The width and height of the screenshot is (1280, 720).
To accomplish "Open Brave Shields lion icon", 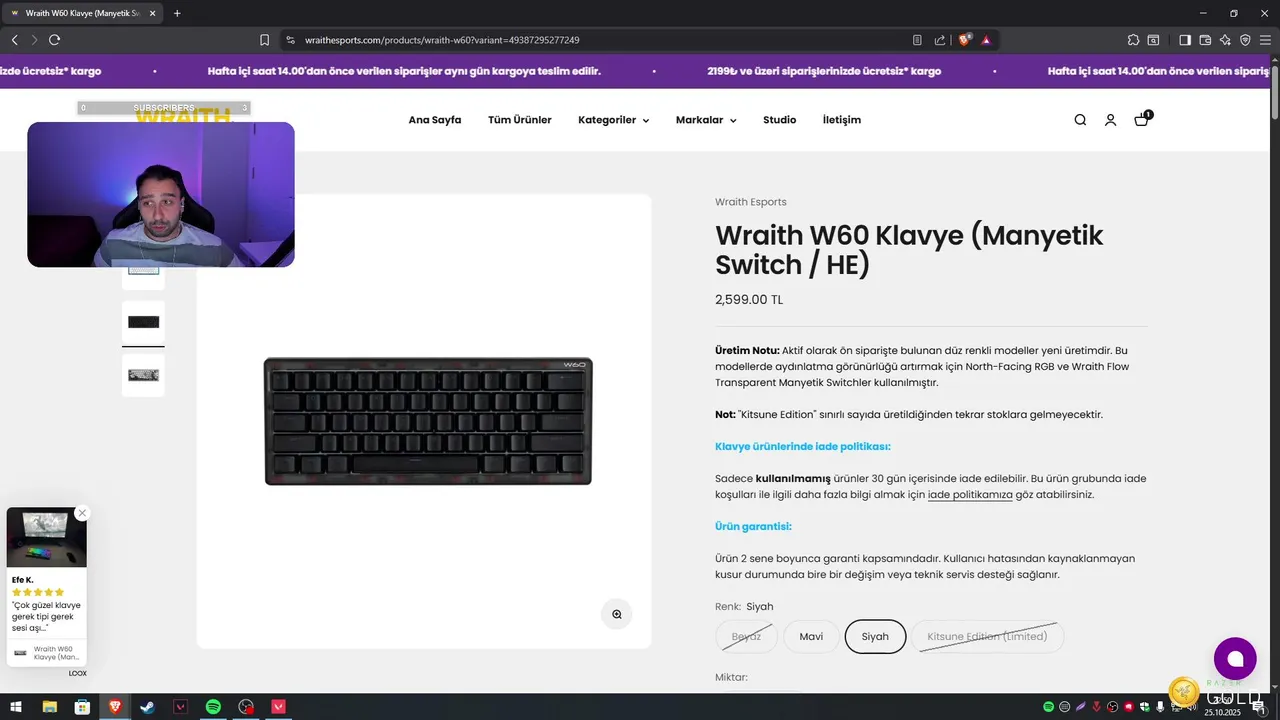I will point(964,40).
